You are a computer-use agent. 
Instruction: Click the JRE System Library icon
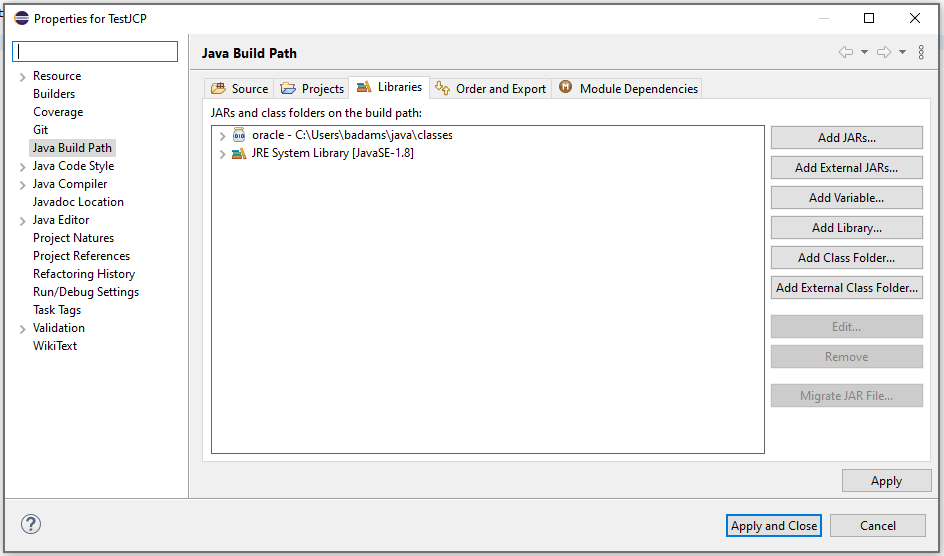tap(239, 153)
